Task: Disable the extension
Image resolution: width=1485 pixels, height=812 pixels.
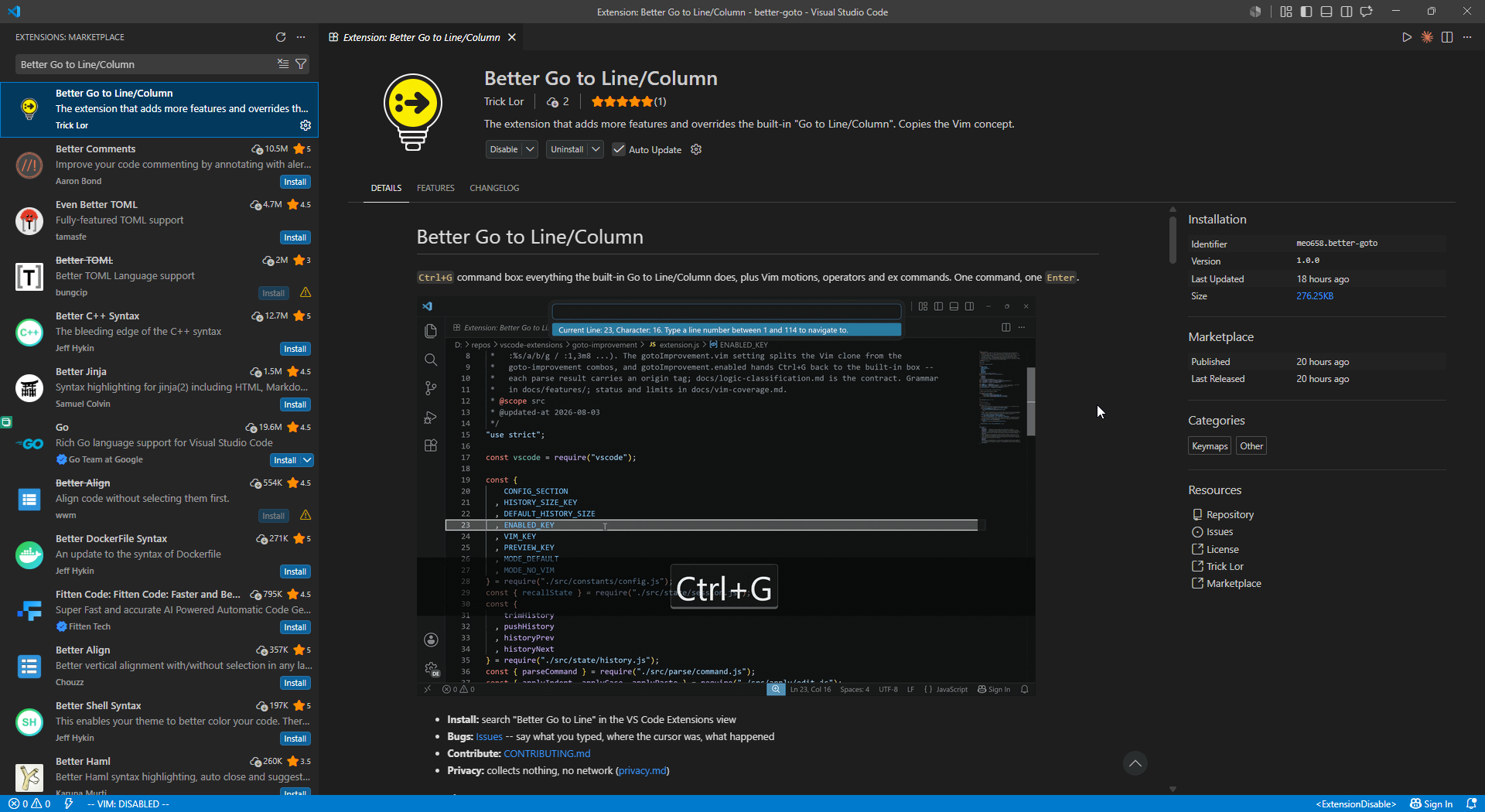Action: click(504, 149)
